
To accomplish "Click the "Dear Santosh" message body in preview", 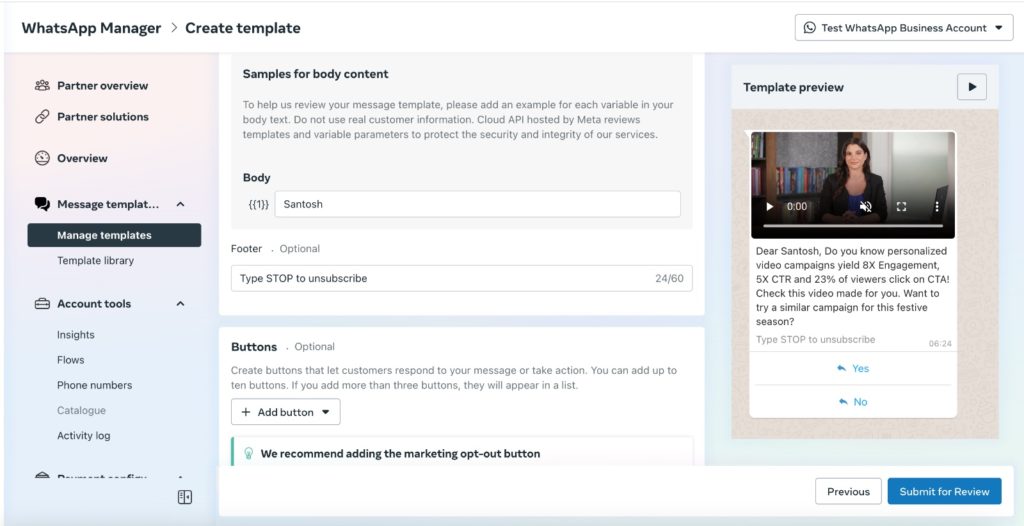I will coord(852,286).
